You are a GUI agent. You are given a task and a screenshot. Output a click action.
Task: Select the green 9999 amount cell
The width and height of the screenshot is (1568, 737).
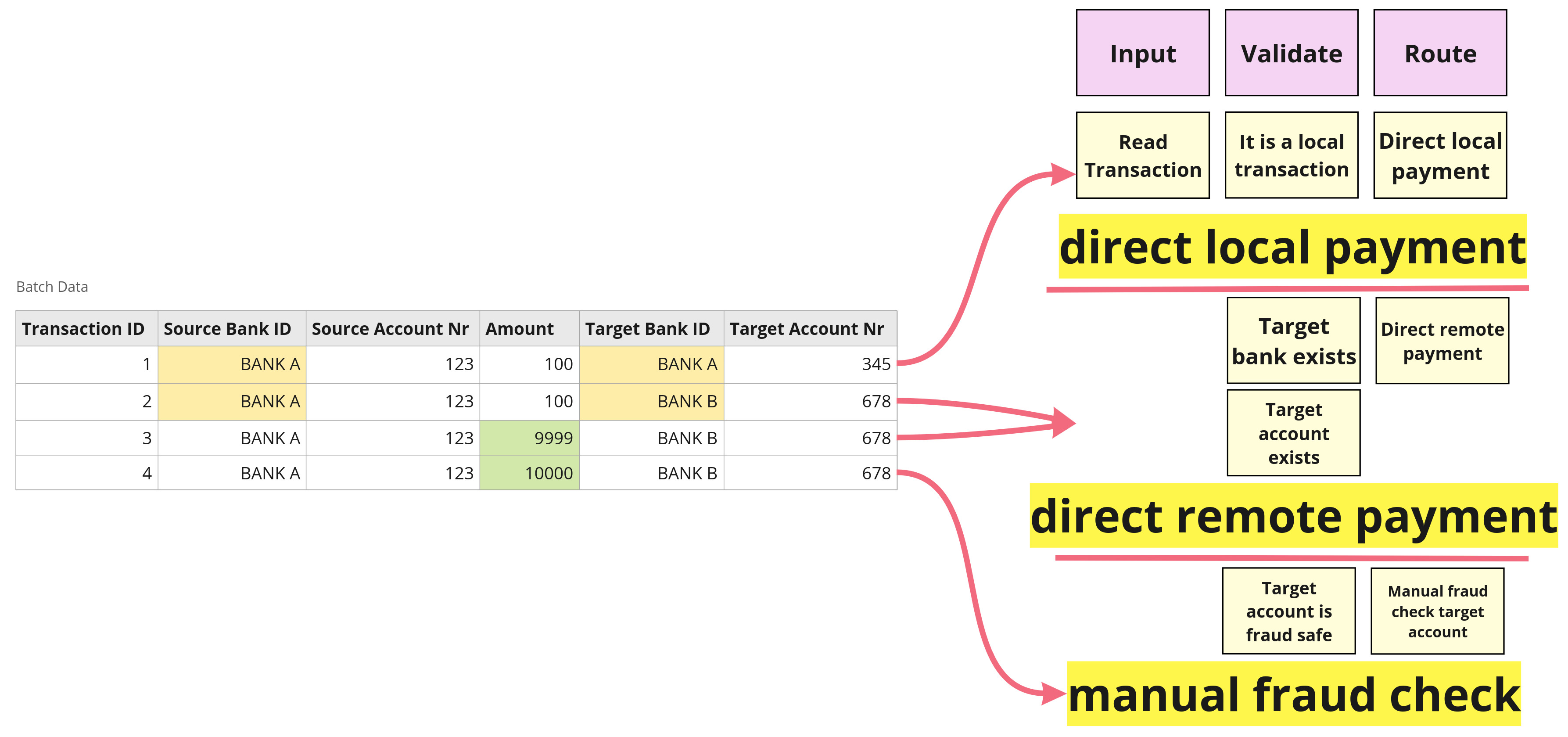point(530,438)
